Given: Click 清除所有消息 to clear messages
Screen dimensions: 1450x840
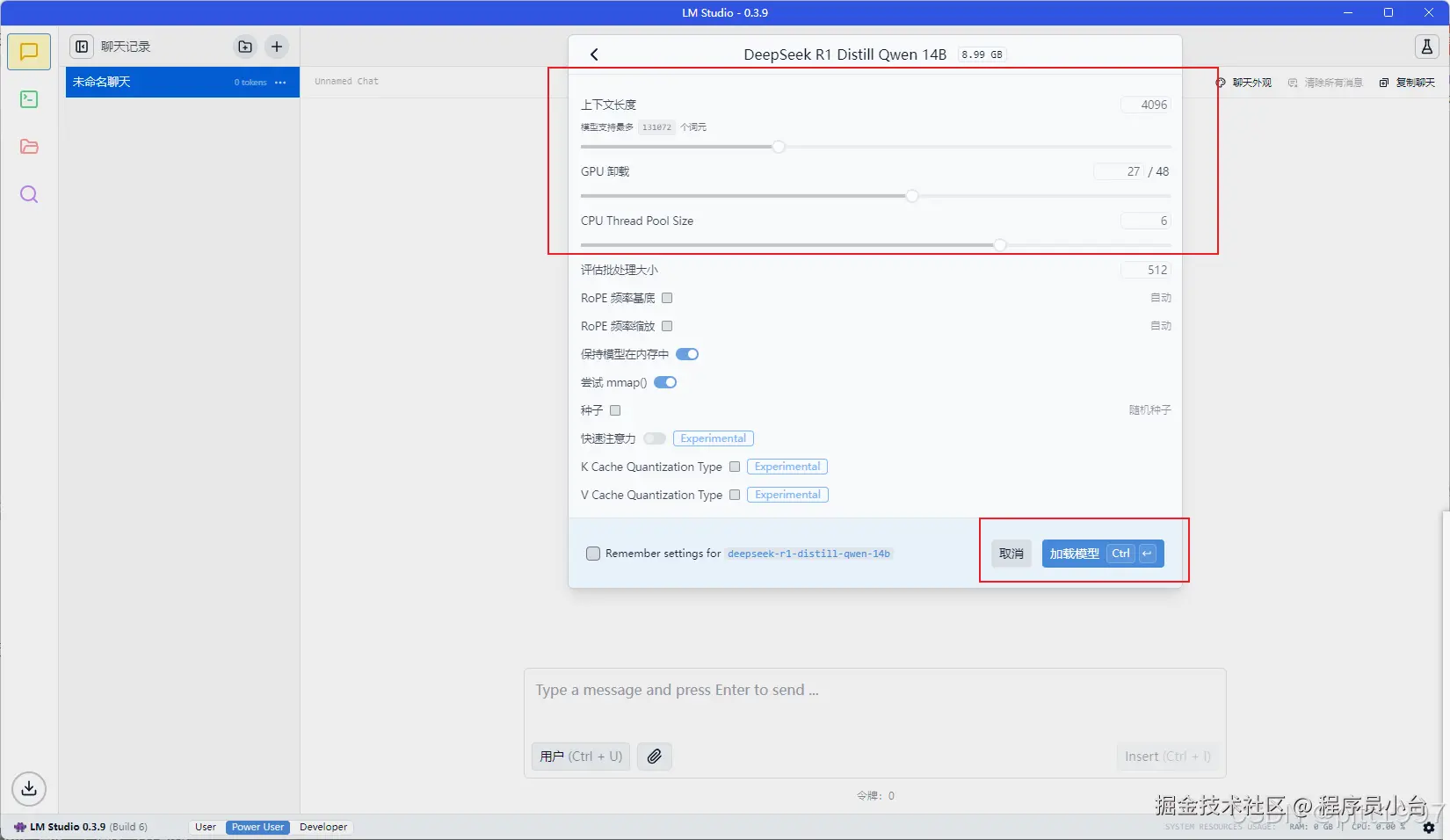Looking at the screenshot, I should coord(1325,83).
